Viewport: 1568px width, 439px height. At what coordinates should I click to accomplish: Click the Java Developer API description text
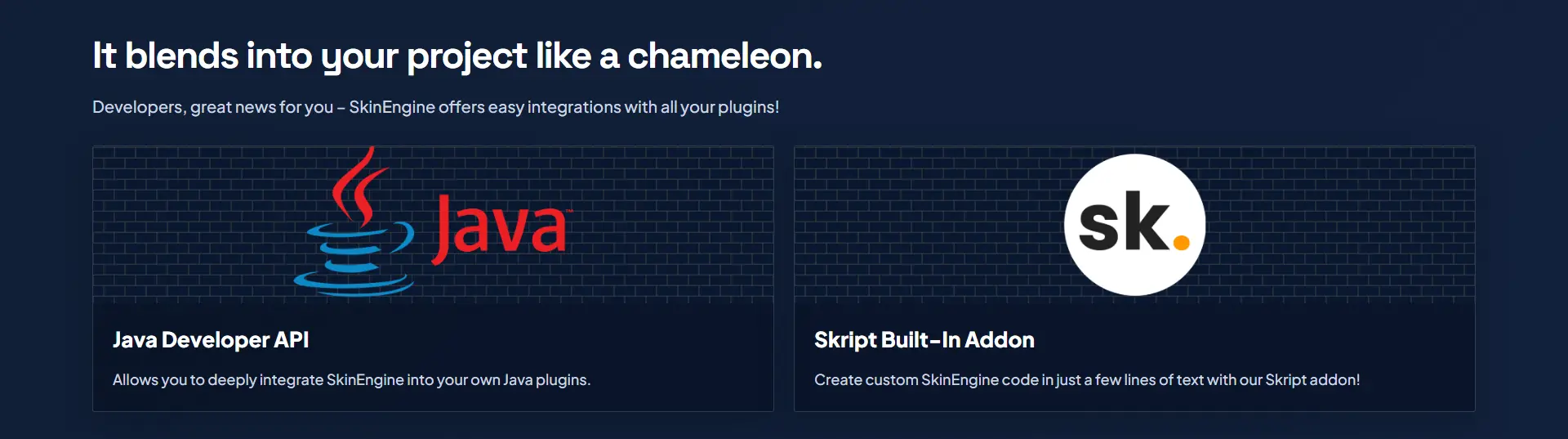point(351,380)
